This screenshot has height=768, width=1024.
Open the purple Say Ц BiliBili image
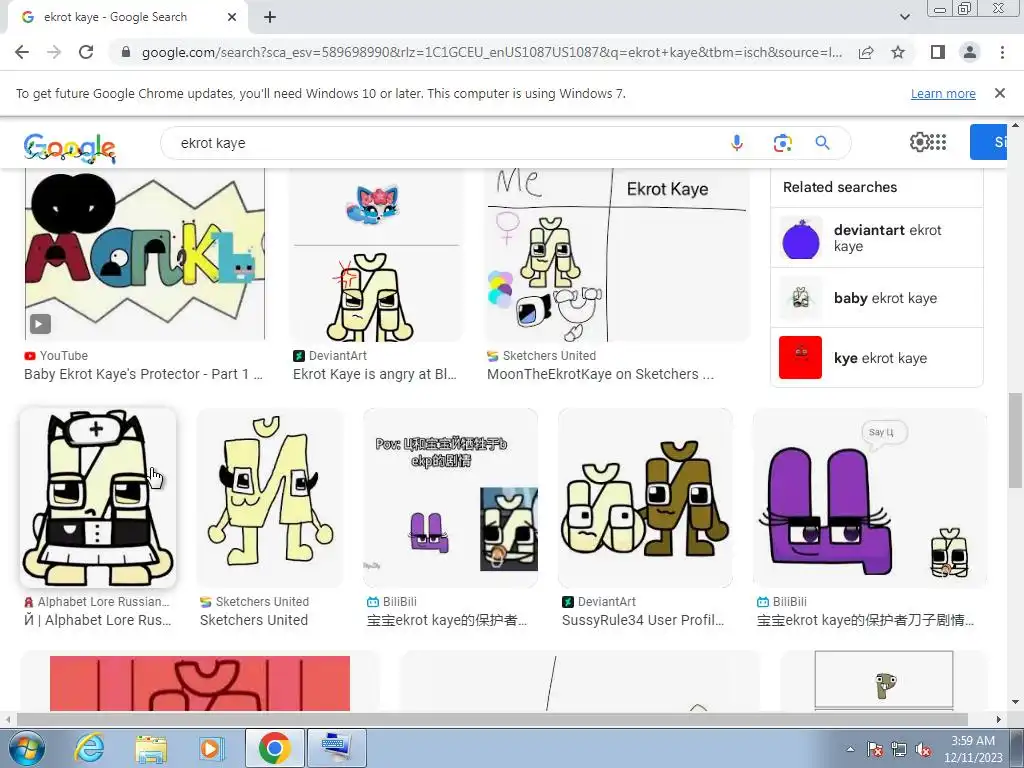pos(869,498)
